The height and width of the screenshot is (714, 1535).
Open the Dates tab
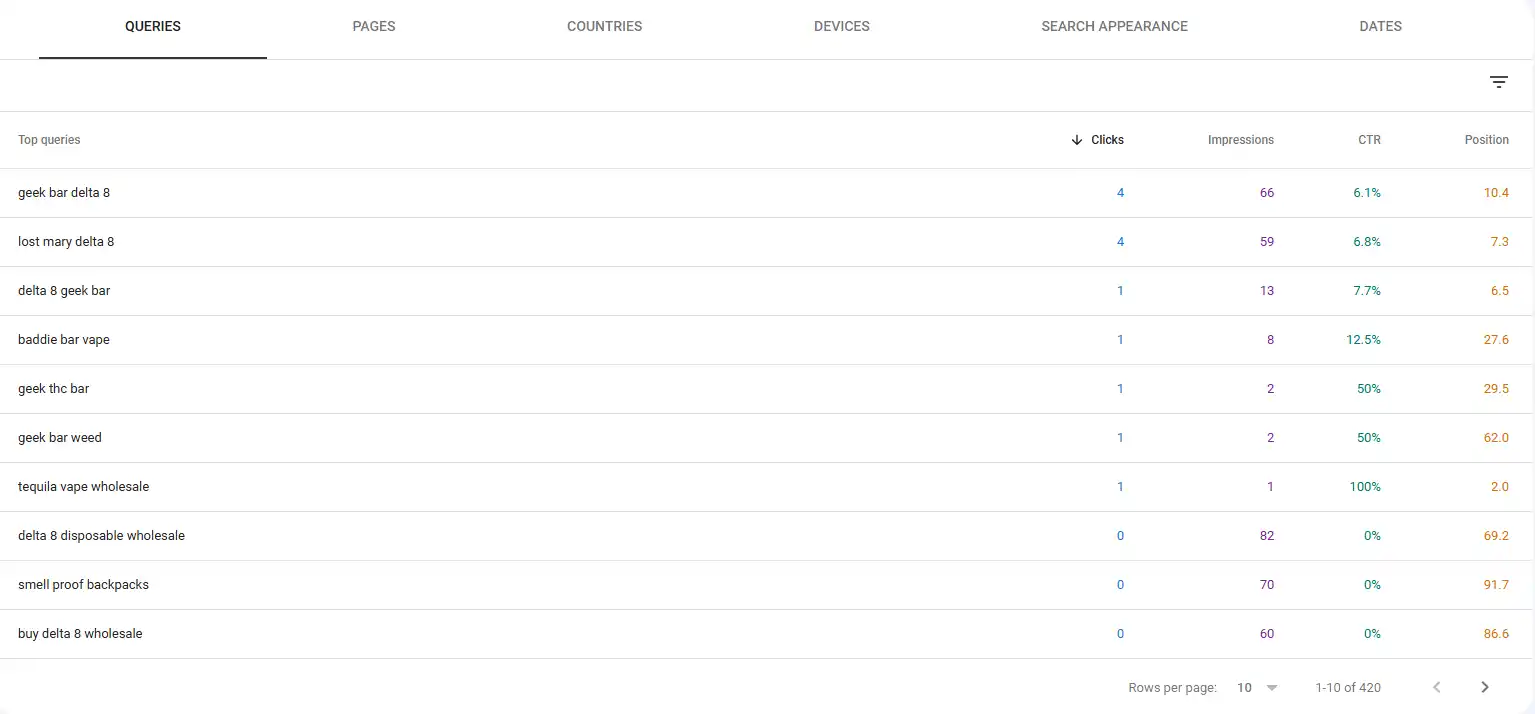pos(1380,26)
